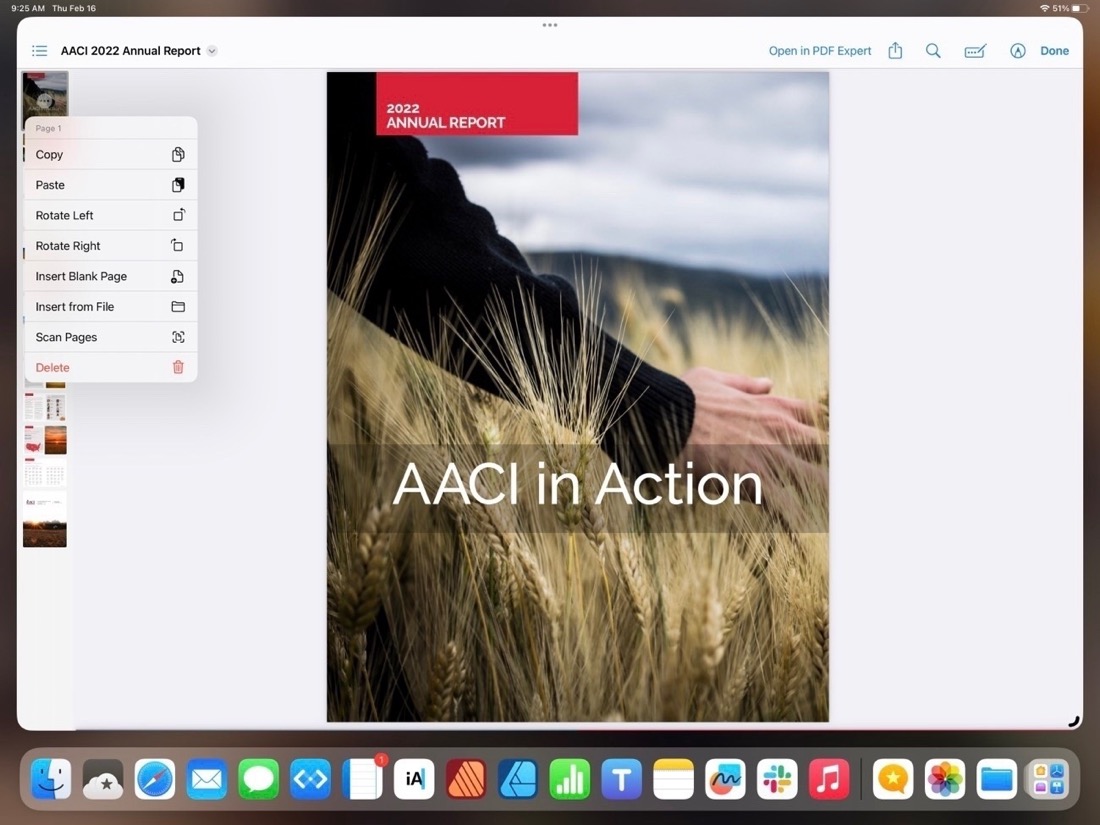Open the search tool in the toolbar
This screenshot has height=825, width=1100.
(933, 50)
